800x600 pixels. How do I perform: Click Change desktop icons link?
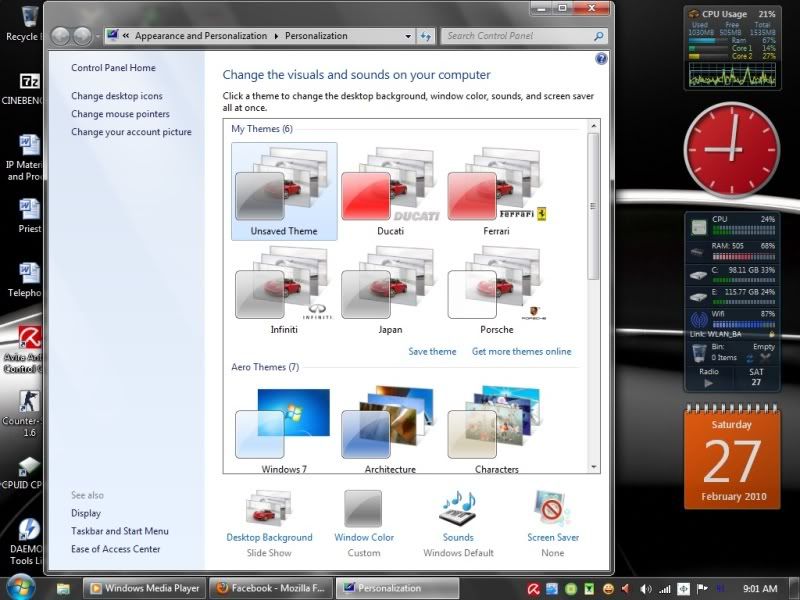pos(117,96)
